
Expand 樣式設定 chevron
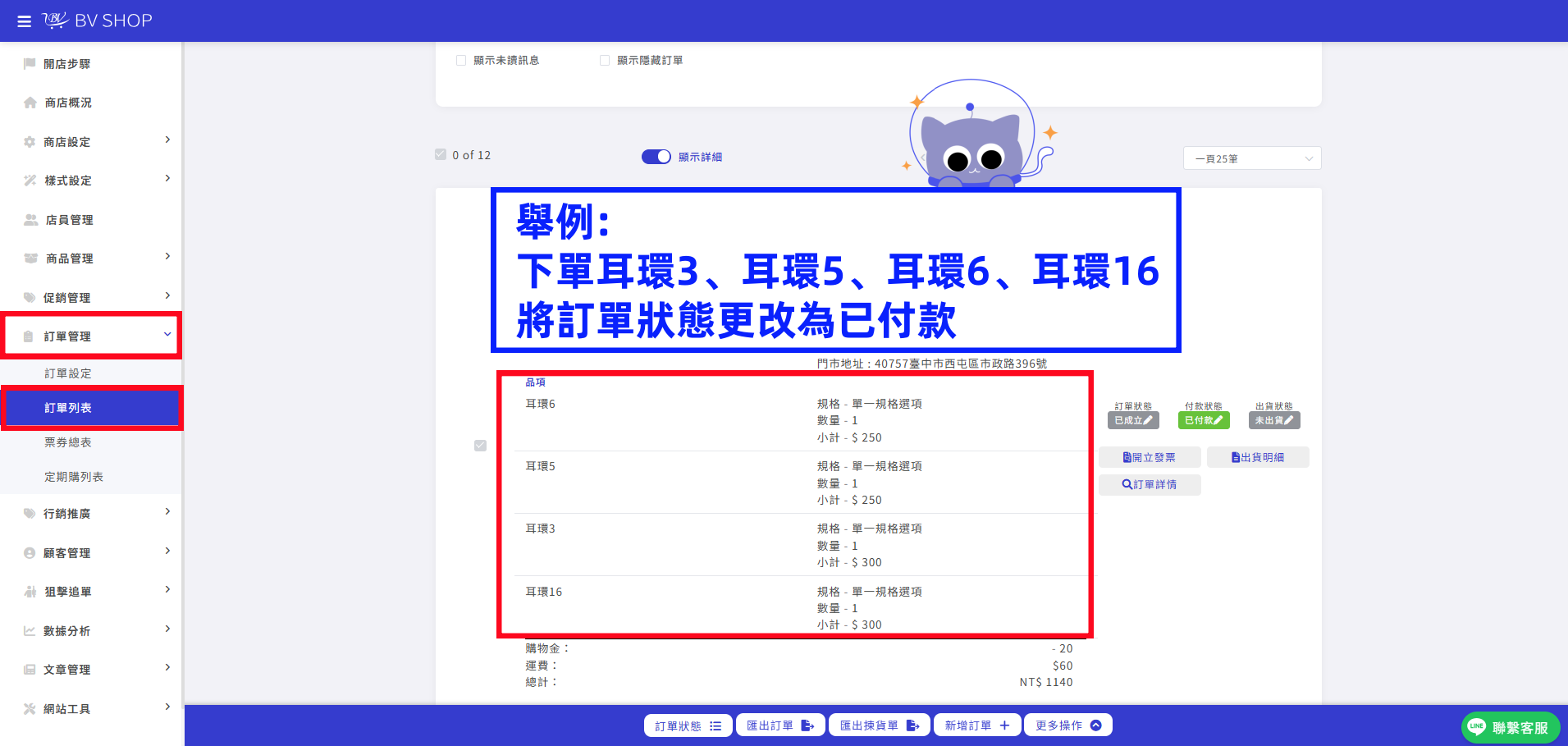[x=167, y=178]
